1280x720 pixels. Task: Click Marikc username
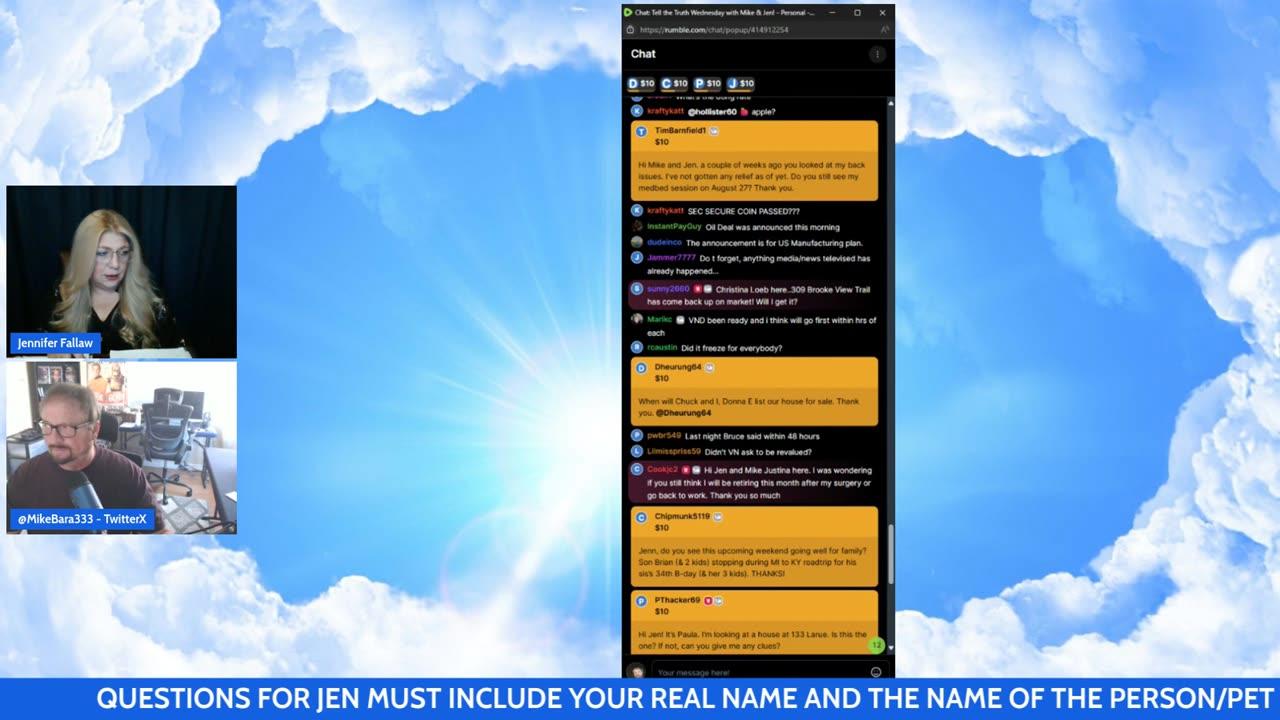pos(660,320)
